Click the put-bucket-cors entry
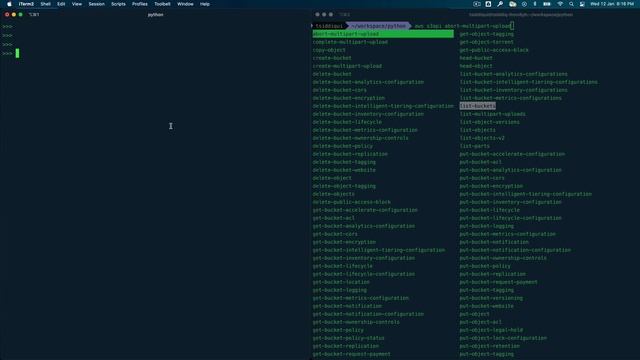640x360 pixels. pos(482,178)
